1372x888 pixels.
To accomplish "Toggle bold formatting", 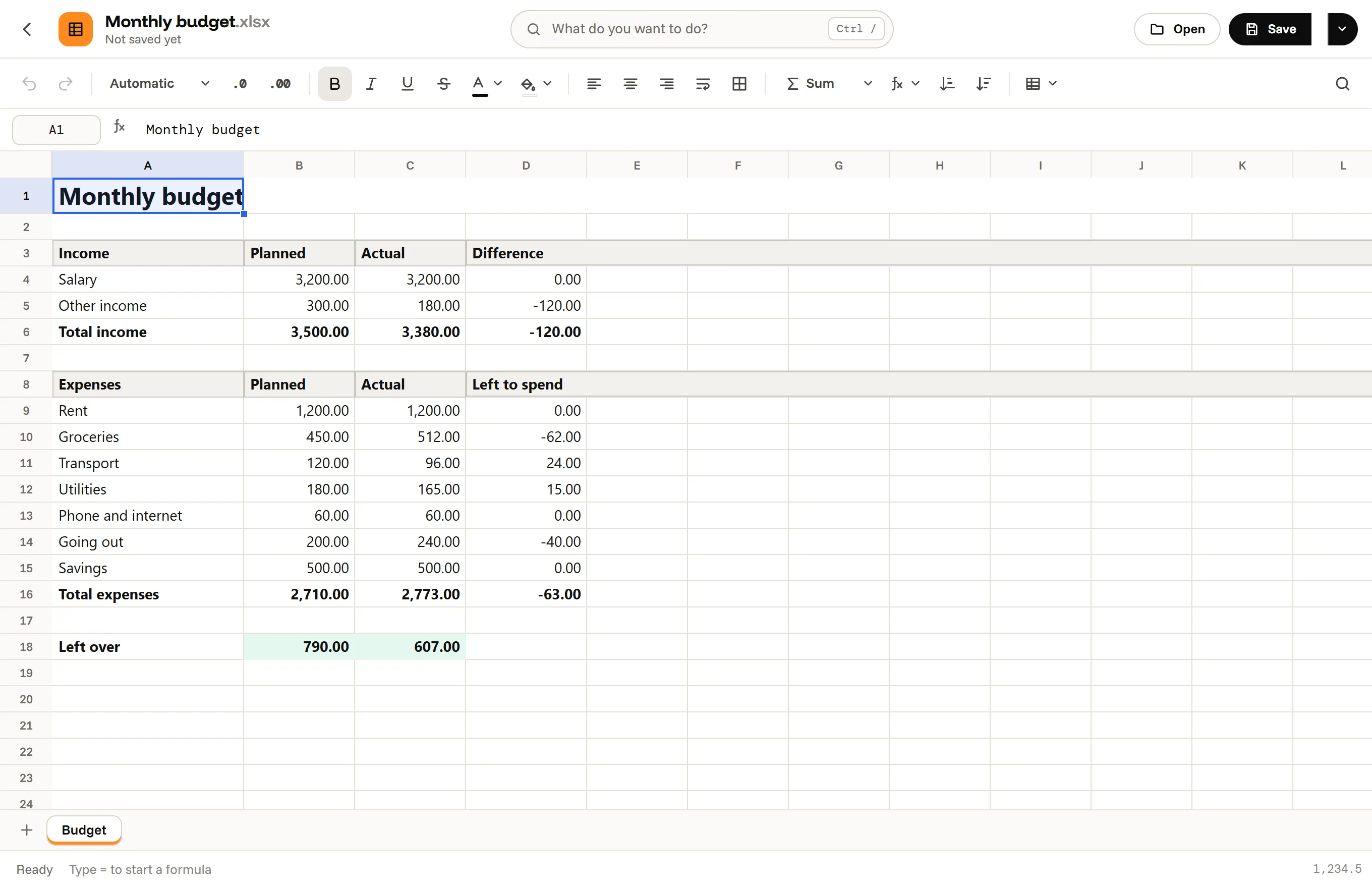I will click(x=334, y=84).
